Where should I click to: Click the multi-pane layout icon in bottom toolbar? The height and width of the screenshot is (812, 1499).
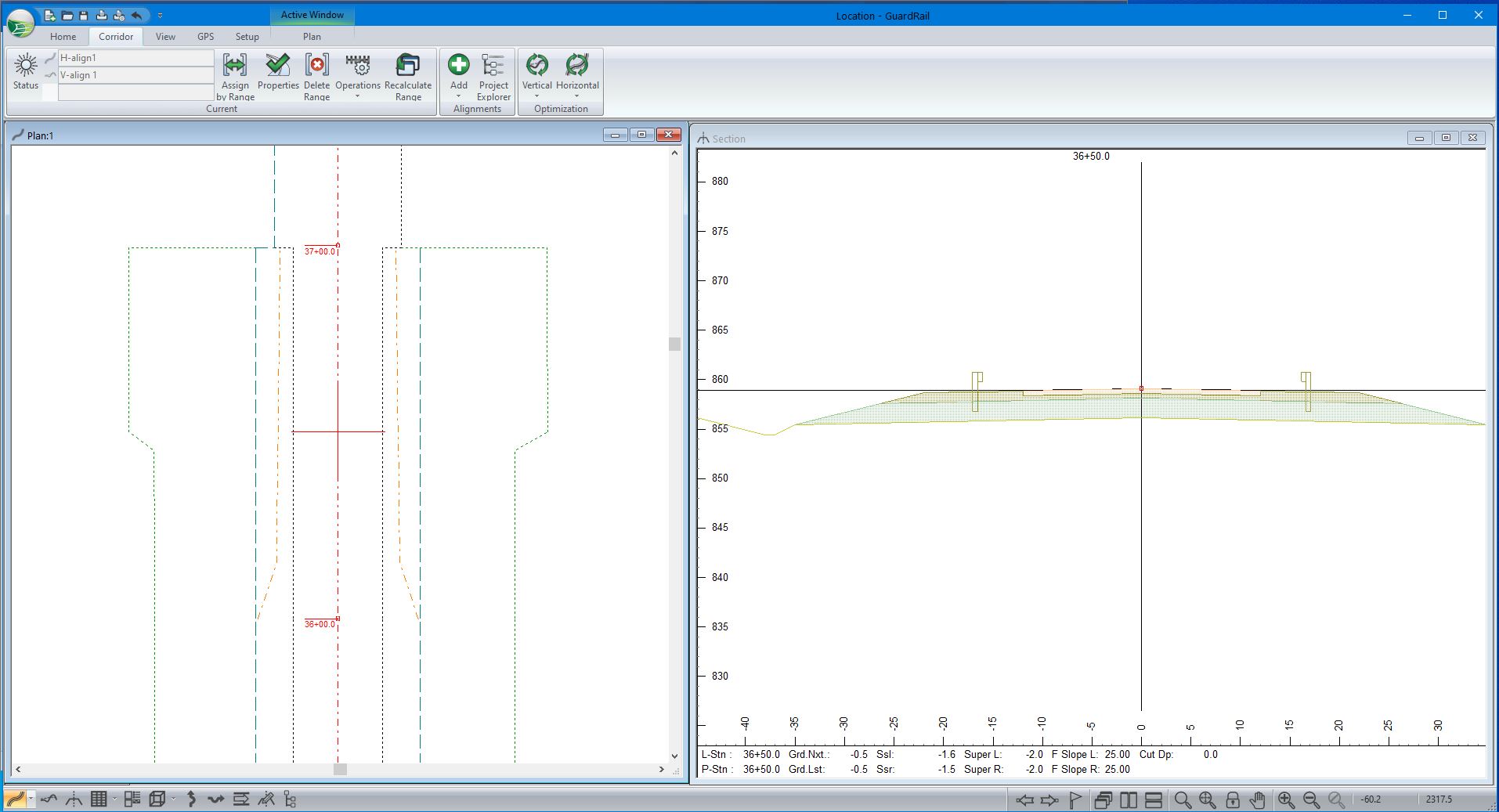[132, 799]
